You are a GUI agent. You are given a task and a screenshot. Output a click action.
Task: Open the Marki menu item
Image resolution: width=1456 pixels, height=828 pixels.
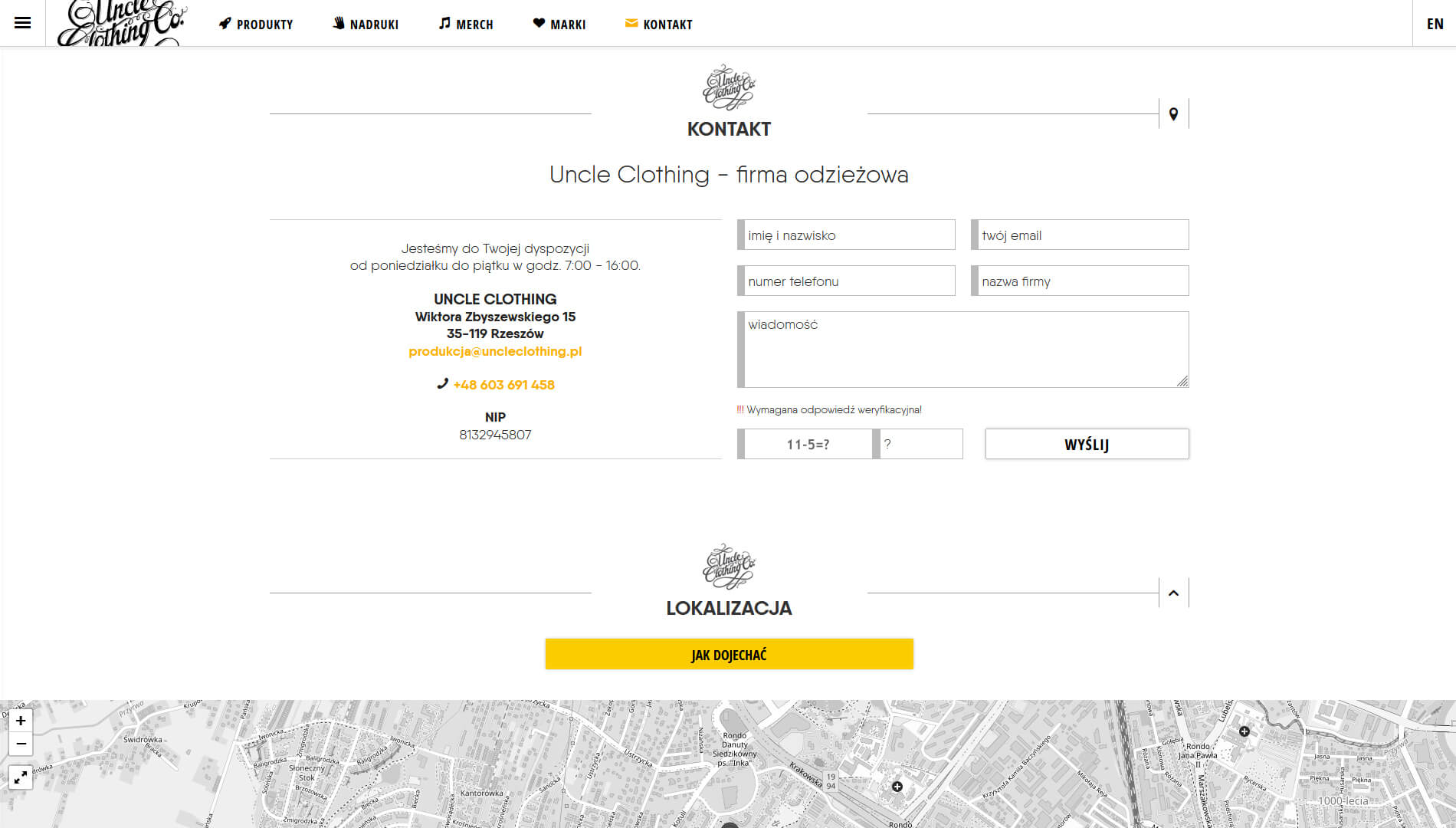coord(559,25)
